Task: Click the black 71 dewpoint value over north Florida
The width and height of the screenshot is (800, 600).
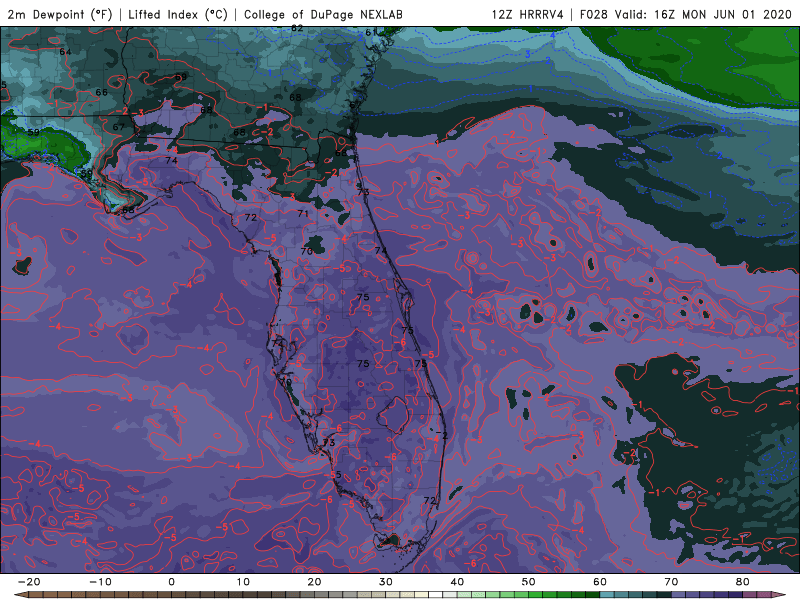Action: 303,214
